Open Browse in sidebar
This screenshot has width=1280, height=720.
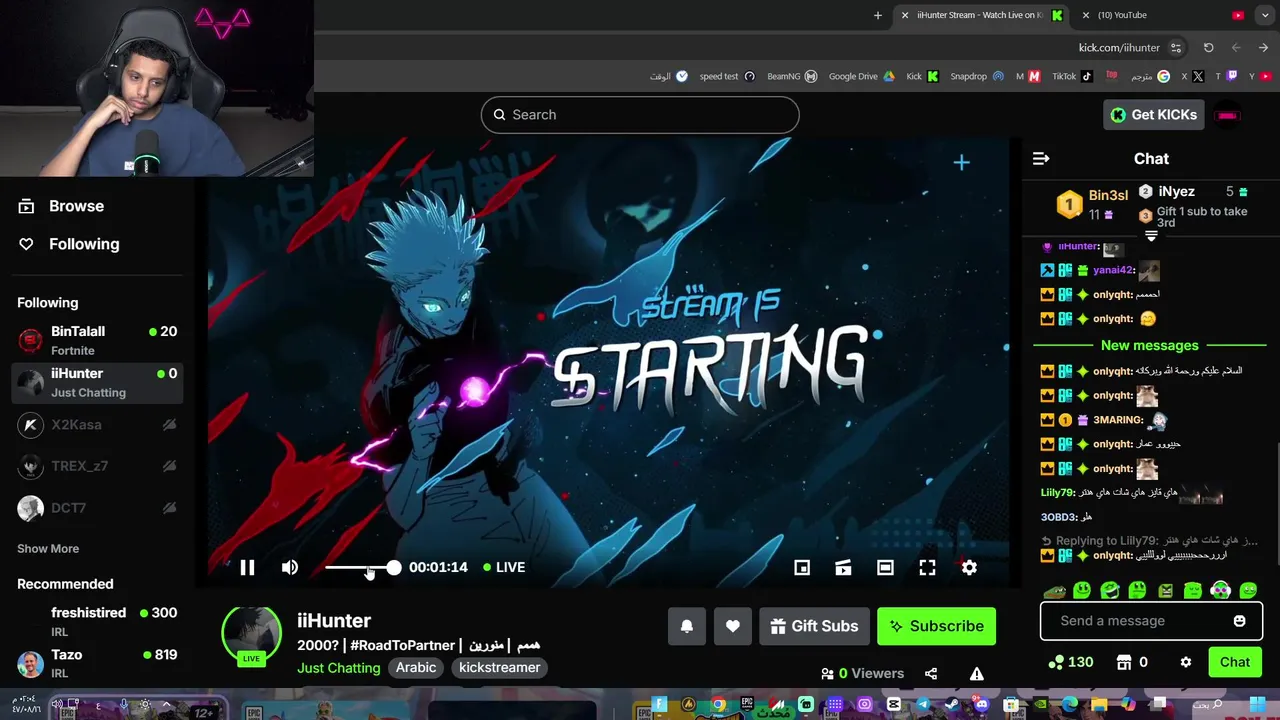click(x=61, y=206)
